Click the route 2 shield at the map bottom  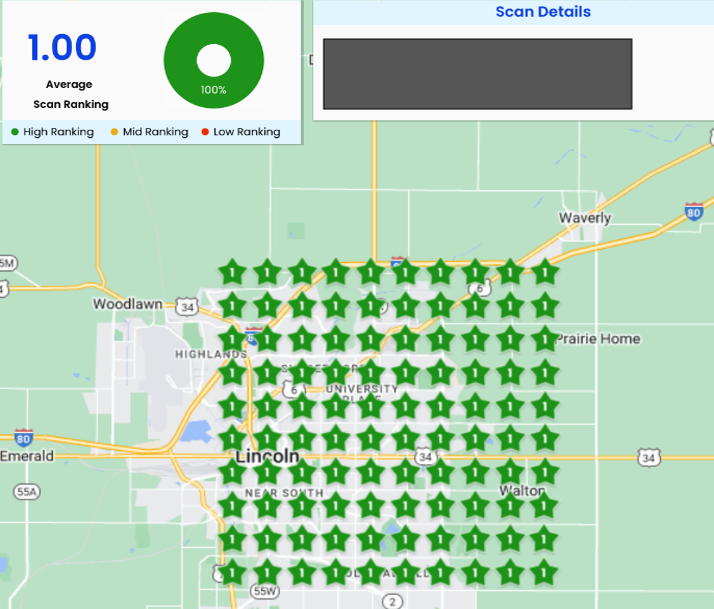(x=393, y=601)
